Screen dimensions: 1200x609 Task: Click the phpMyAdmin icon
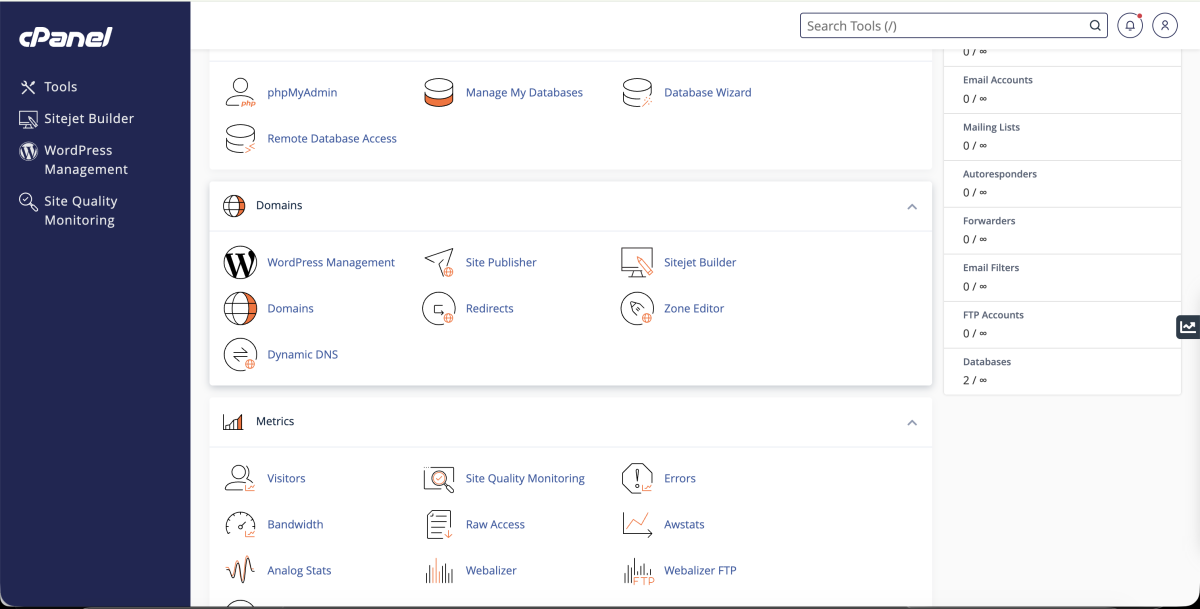(x=240, y=92)
